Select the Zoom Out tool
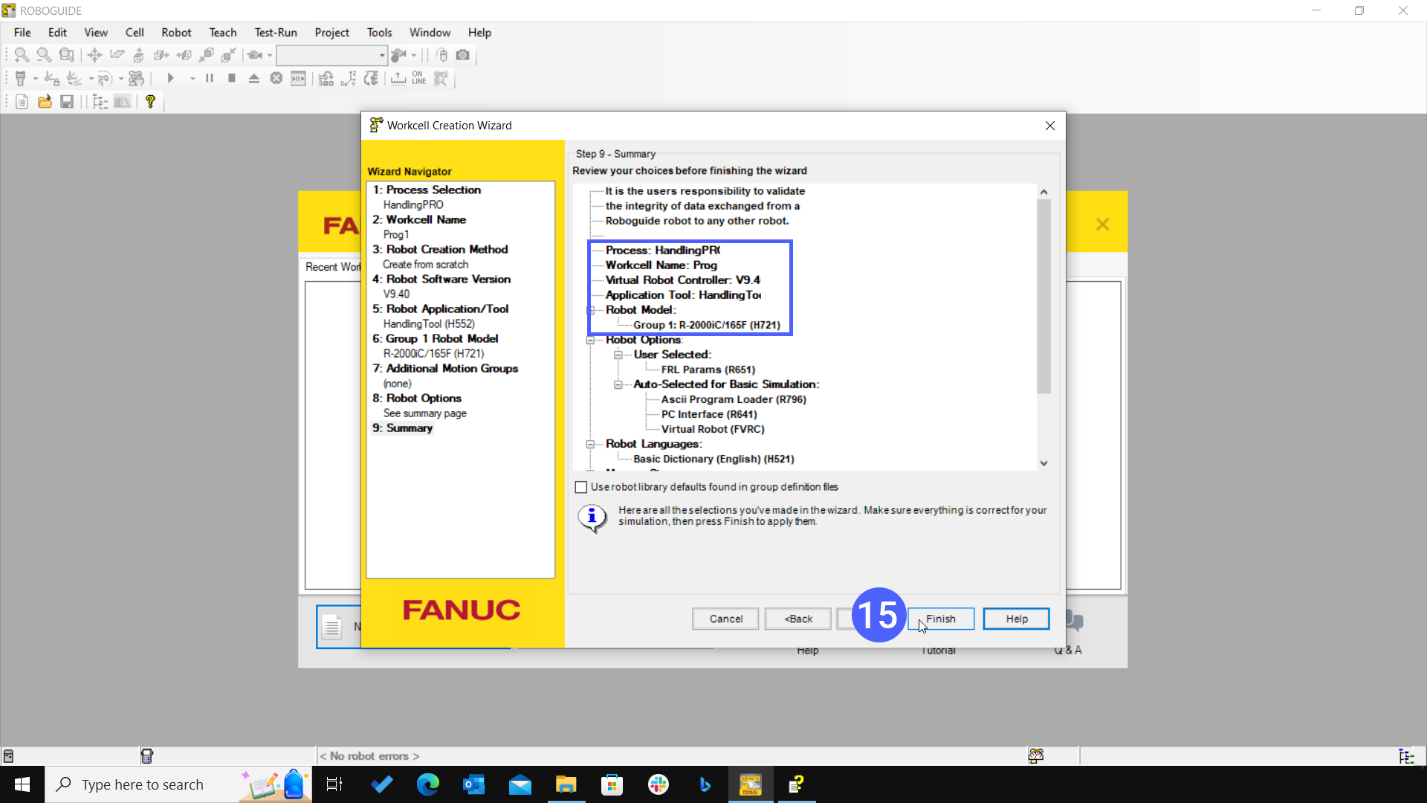 click(44, 54)
